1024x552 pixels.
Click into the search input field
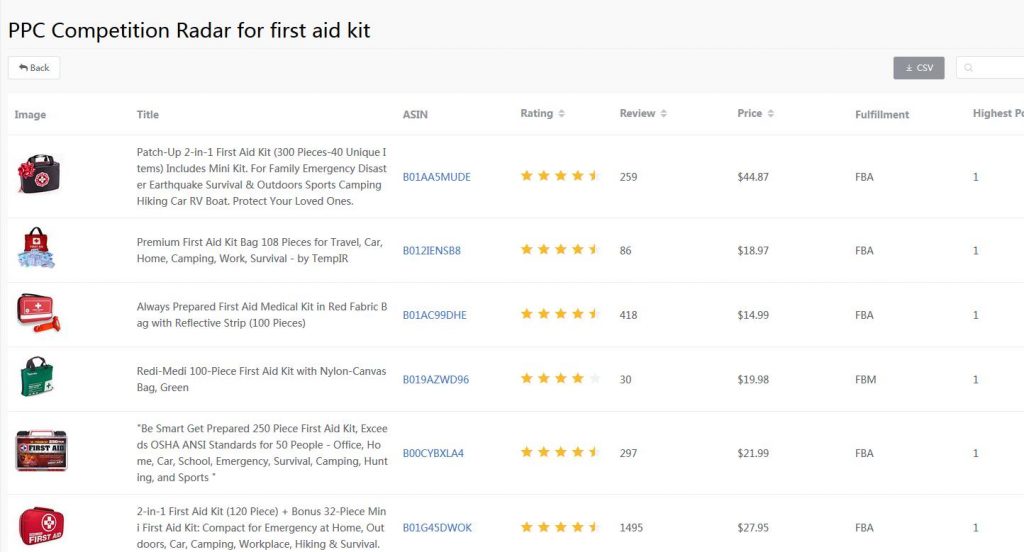[996, 68]
